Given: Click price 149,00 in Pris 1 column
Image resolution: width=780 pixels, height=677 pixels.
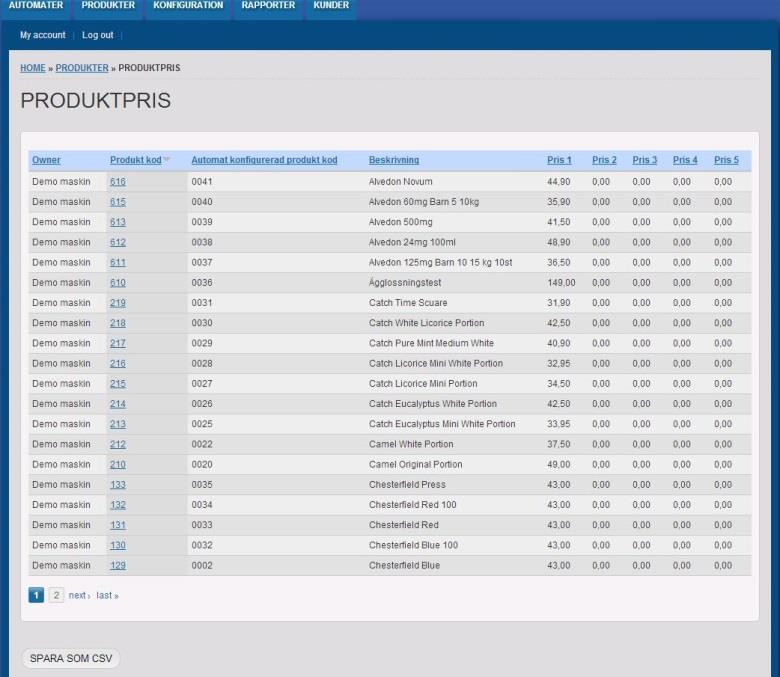Looking at the screenshot, I should pos(561,283).
